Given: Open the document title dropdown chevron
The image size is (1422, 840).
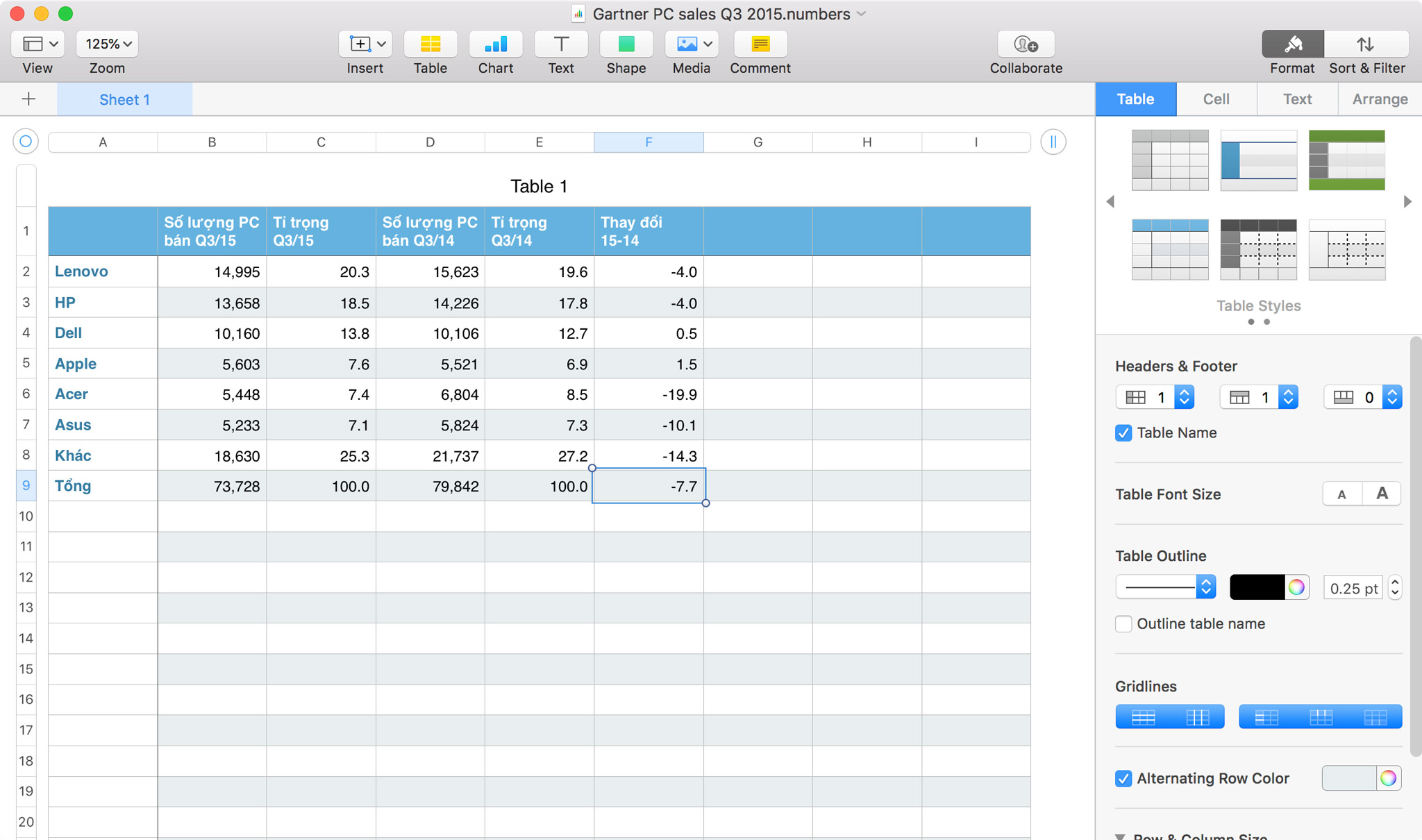Looking at the screenshot, I should click(x=862, y=14).
